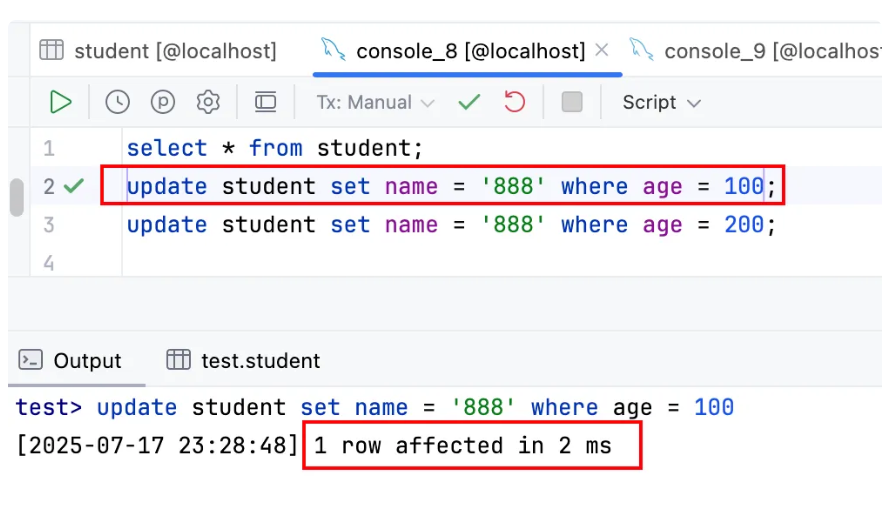
Task: Close the console_8 tab
Action: click(602, 50)
